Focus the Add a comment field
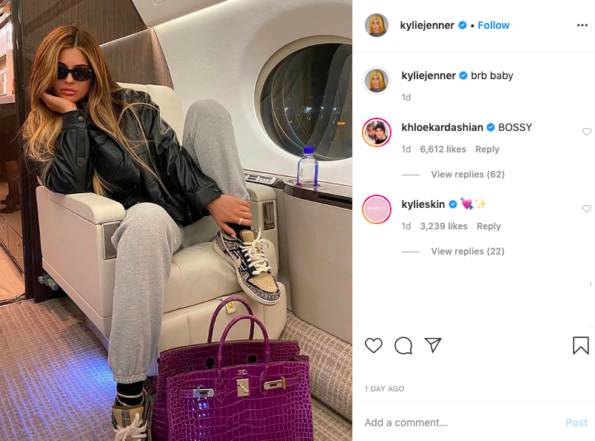595x441 pixels. tap(461, 422)
